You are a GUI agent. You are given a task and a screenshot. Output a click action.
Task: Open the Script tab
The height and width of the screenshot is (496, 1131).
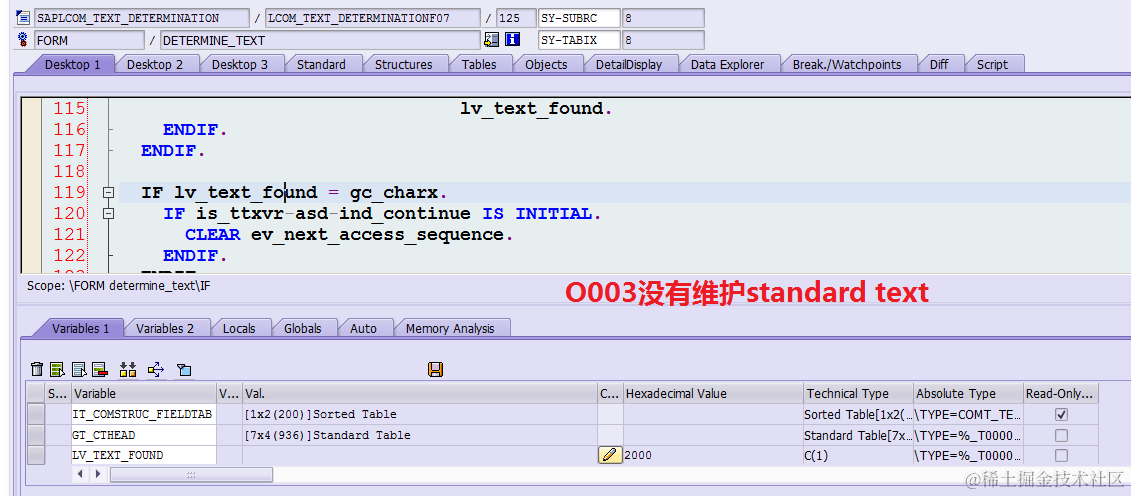(x=992, y=64)
